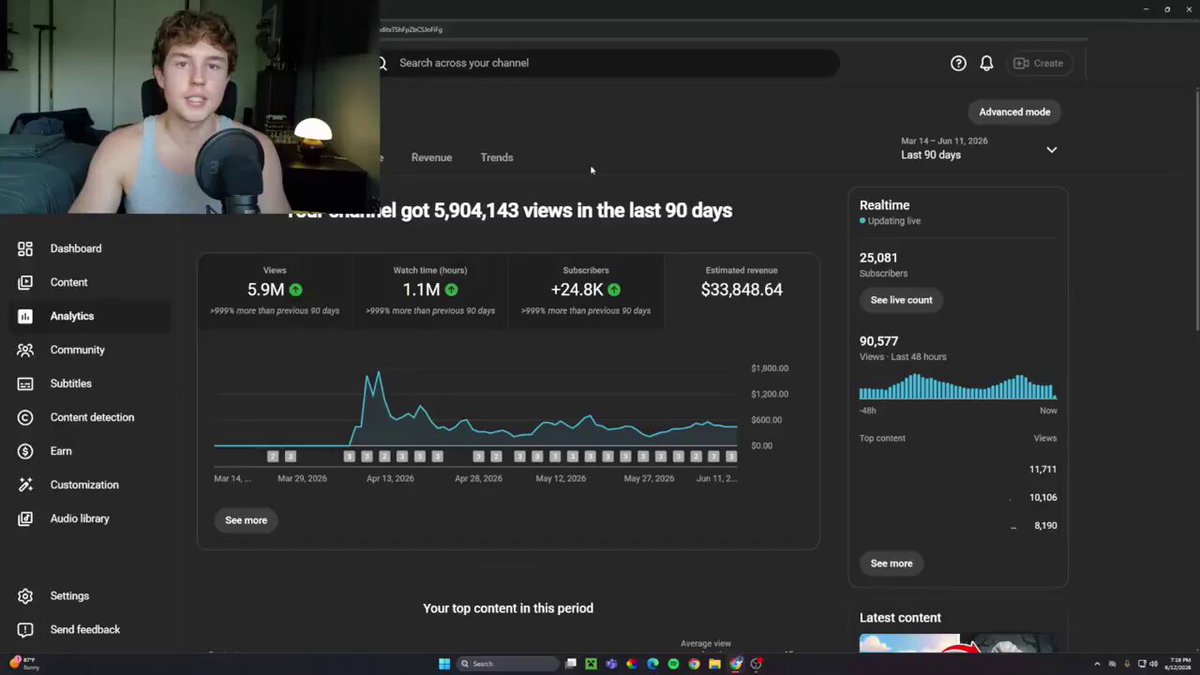Image resolution: width=1200 pixels, height=675 pixels.
Task: Select the Estimated revenue metric card
Action: 741,291
